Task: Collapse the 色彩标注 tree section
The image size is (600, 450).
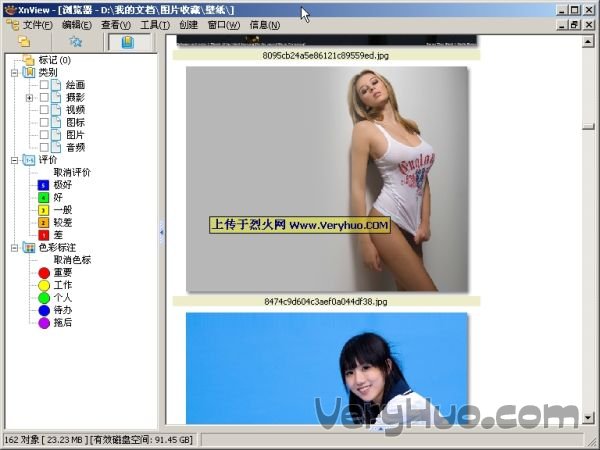Action: 14,247
